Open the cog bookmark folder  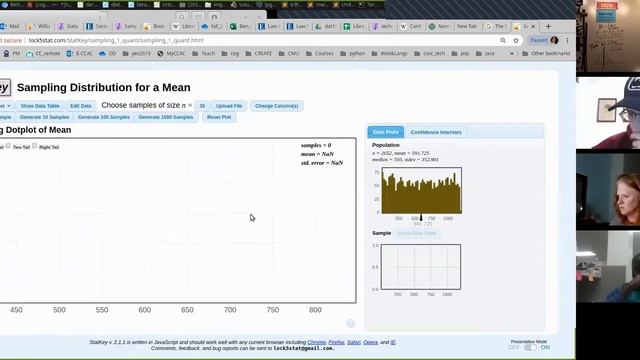click(x=230, y=53)
